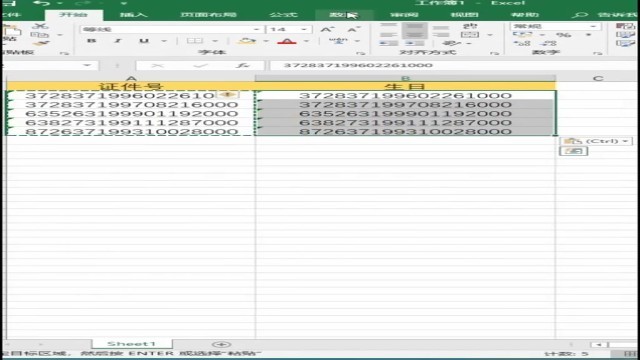Click the Cut scissors icon
This screenshot has width=640, height=360.
click(40, 26)
